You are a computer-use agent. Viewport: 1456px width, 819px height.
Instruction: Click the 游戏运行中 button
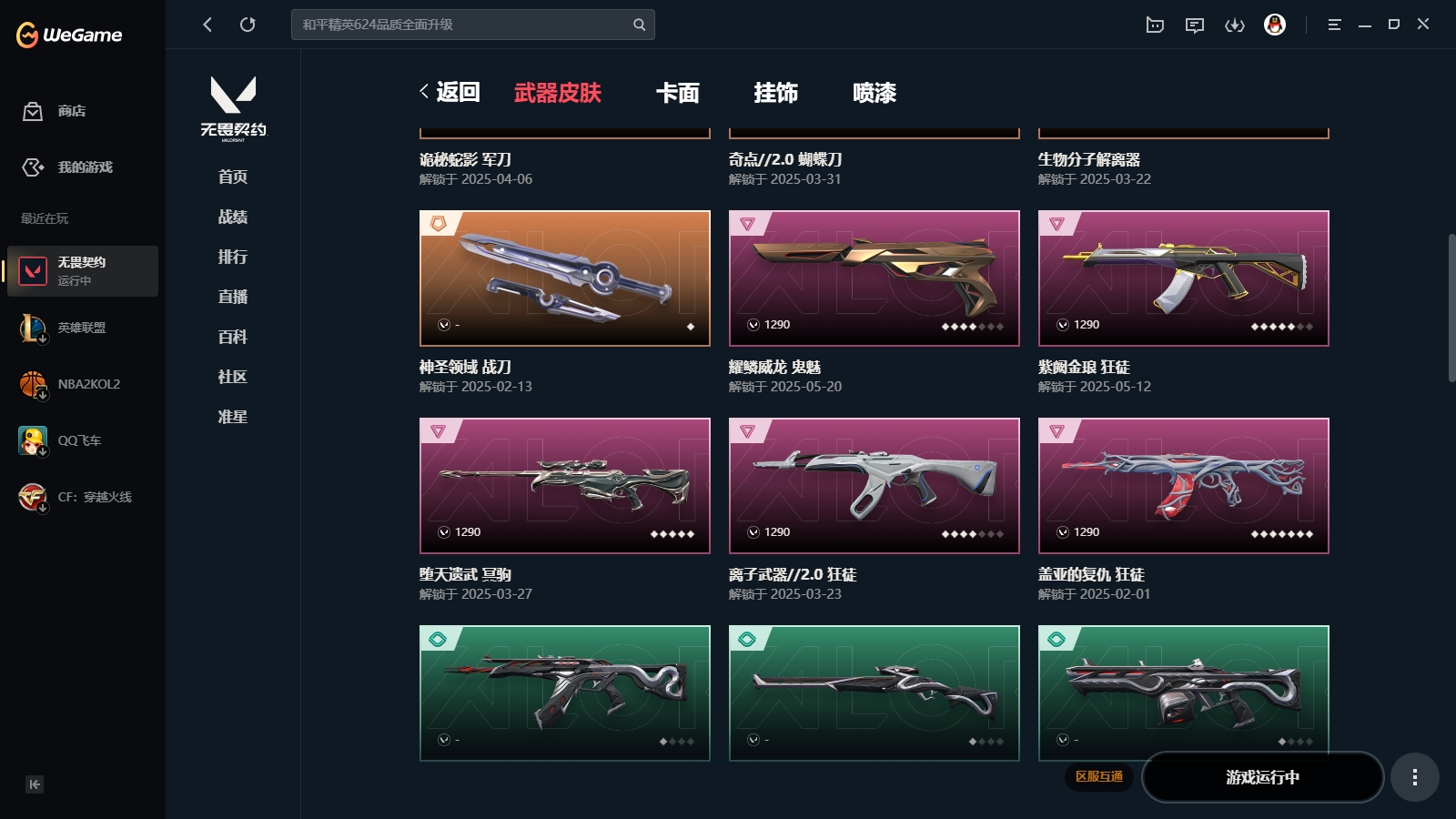coord(1262,777)
